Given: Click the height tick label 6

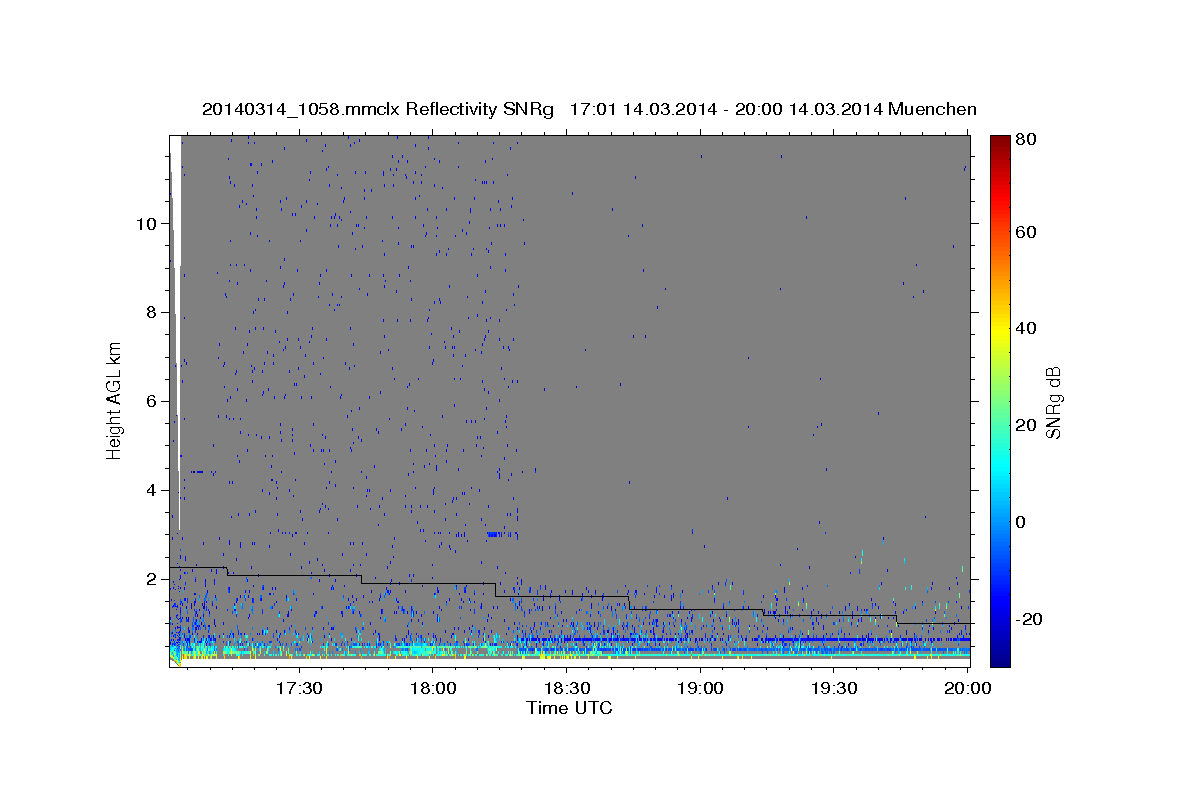Looking at the screenshot, I should tap(150, 401).
